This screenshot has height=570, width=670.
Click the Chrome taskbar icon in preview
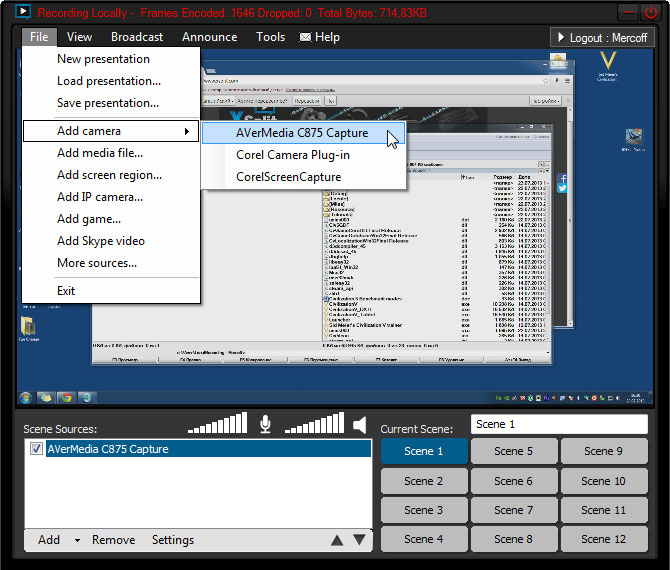pos(66,398)
